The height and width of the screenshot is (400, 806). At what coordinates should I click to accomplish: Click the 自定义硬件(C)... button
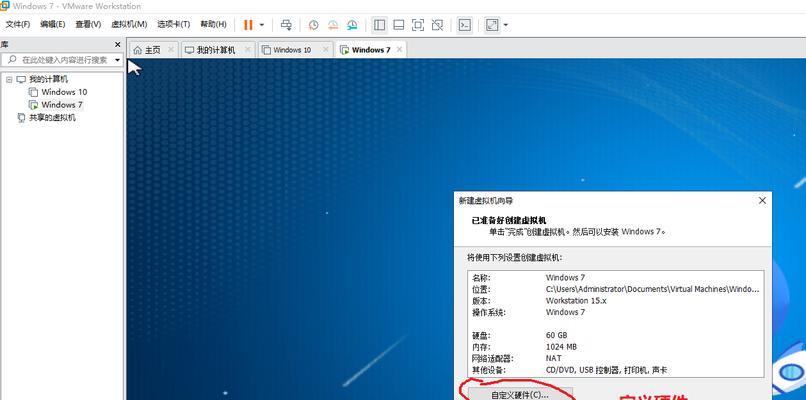(520, 395)
